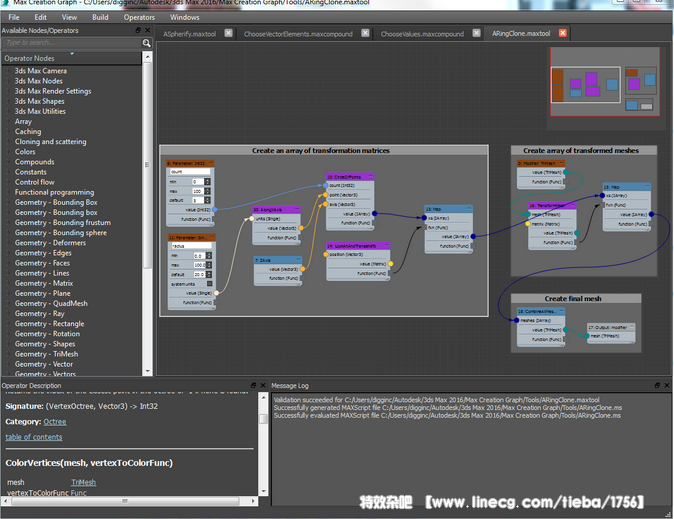Switch to the ASpherify.maxtool tab
The height and width of the screenshot is (519, 674).
pyautogui.click(x=190, y=34)
